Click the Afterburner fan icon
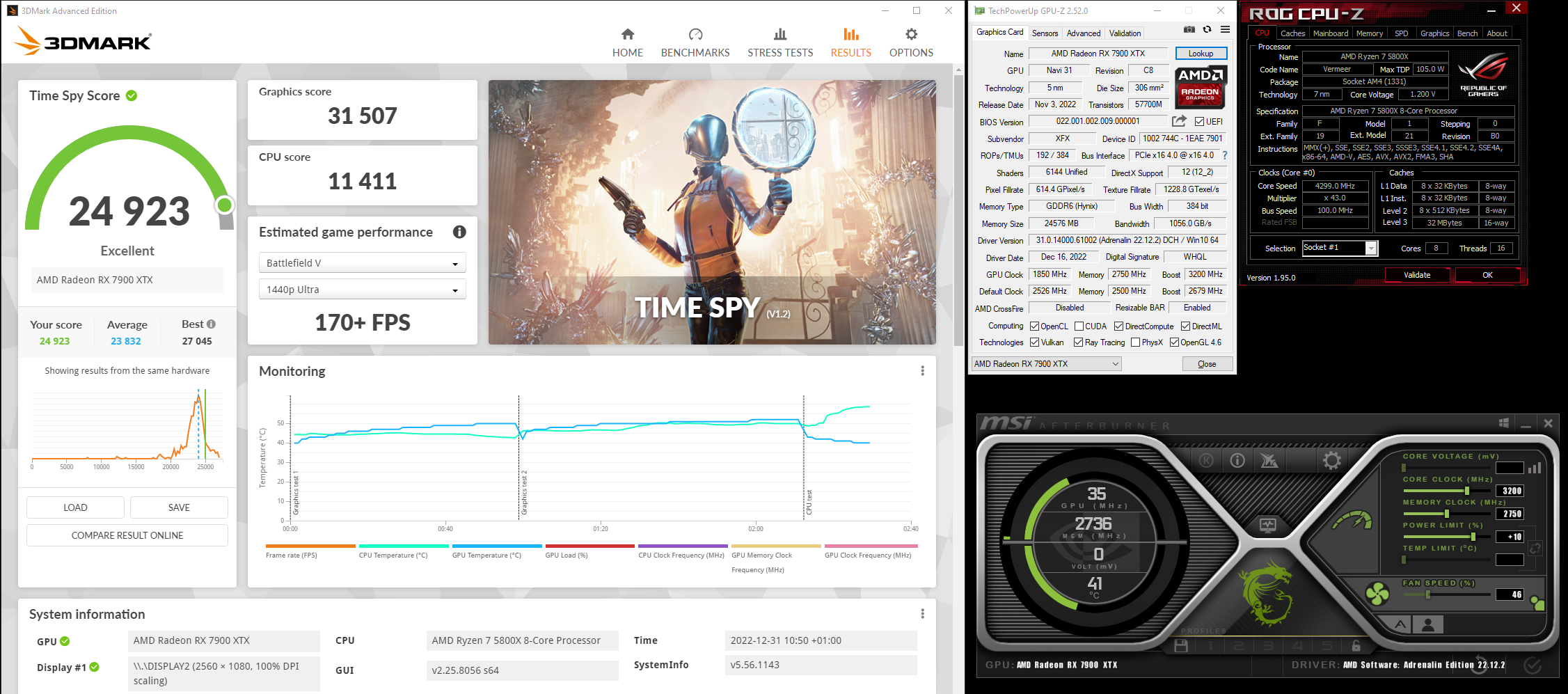 click(x=1377, y=594)
